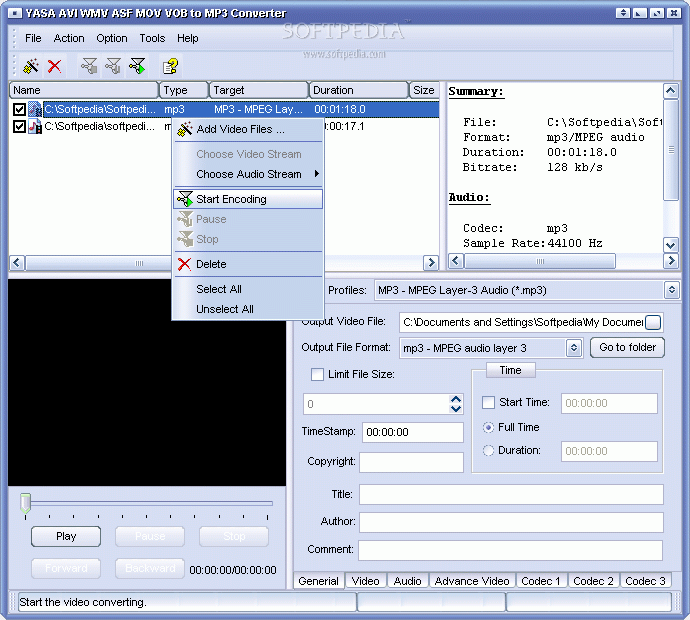The image size is (690, 620).
Task: Click the Summary panel horizontal scrollbar thumb
Action: tap(540, 261)
